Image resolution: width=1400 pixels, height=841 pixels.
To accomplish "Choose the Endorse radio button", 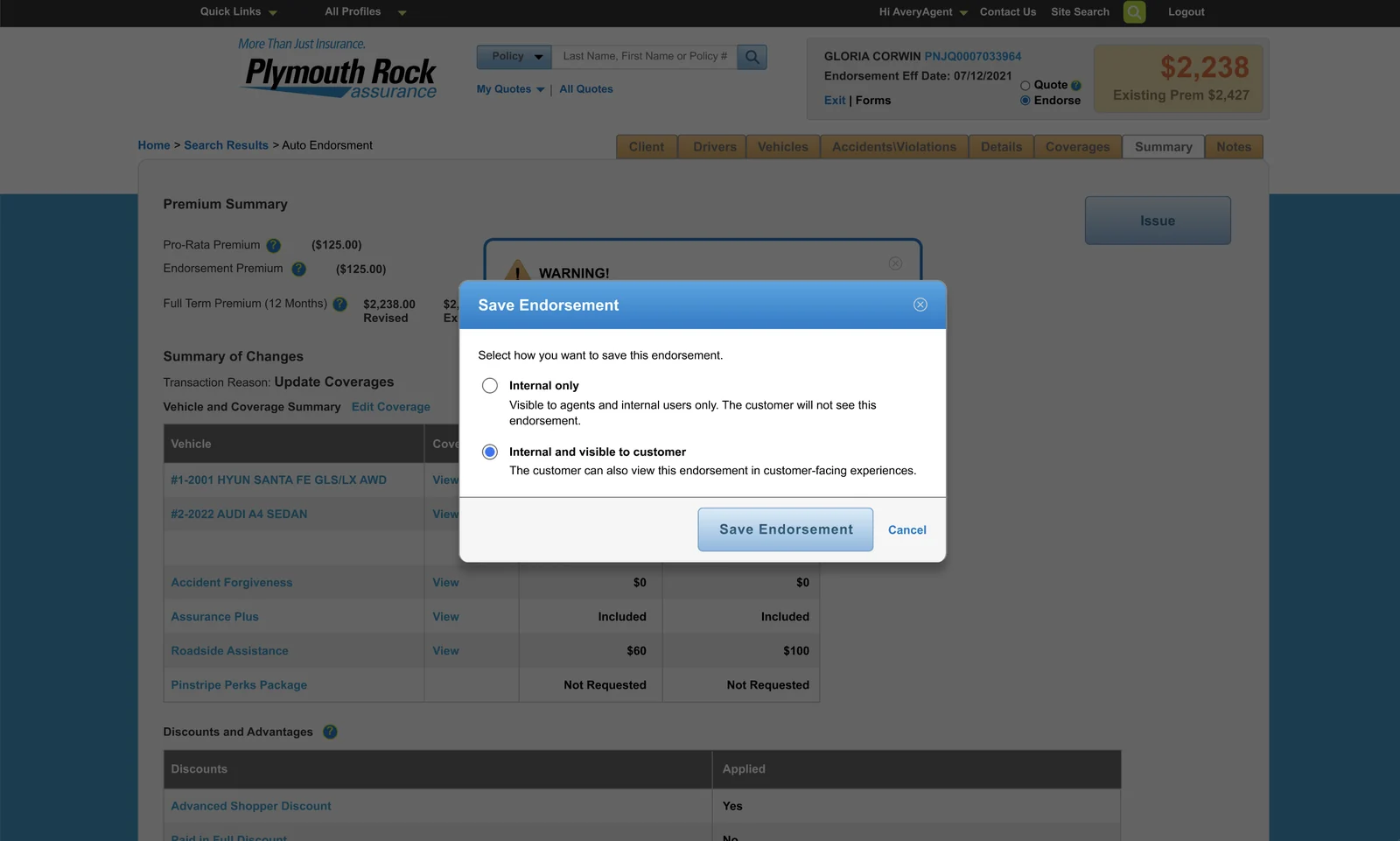I will coord(1025,101).
